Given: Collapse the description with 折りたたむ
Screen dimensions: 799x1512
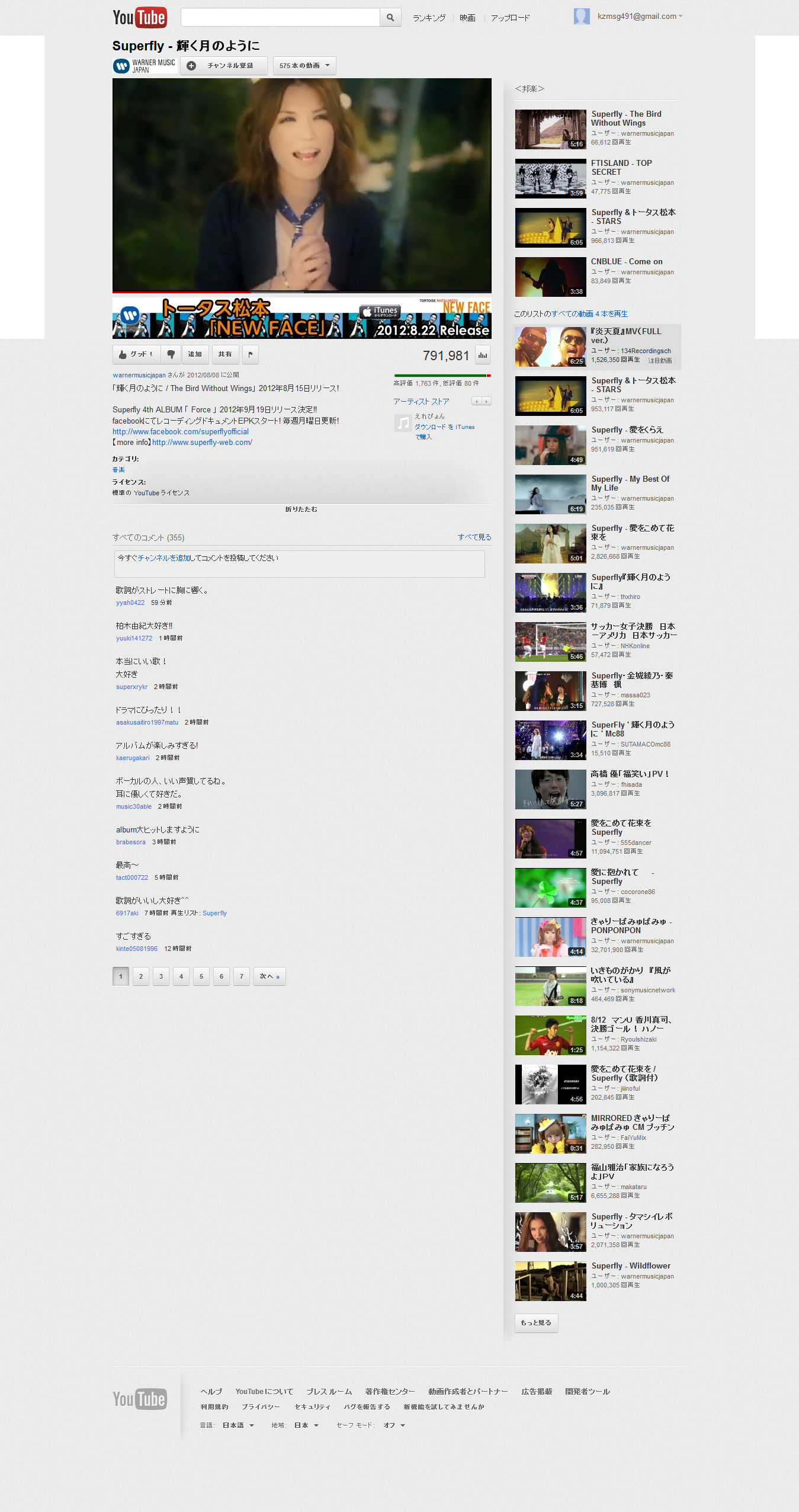Looking at the screenshot, I should 301,509.
